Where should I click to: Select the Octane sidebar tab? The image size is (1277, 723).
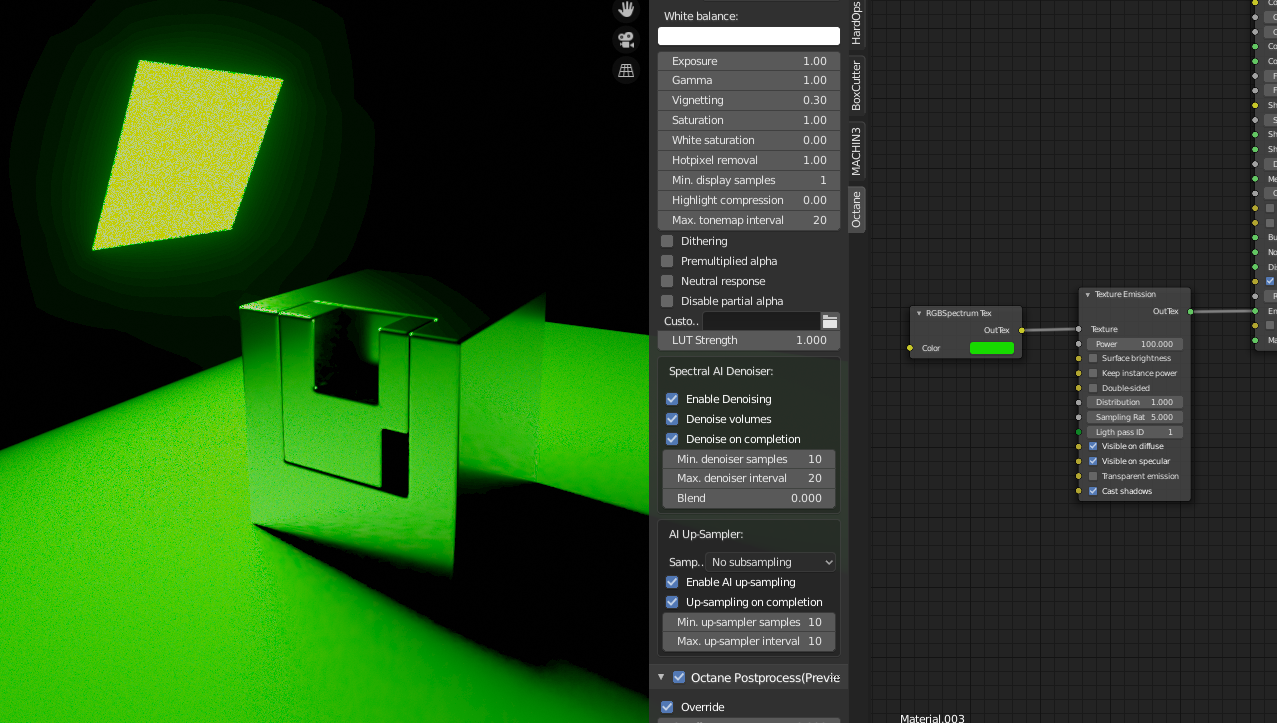(856, 209)
